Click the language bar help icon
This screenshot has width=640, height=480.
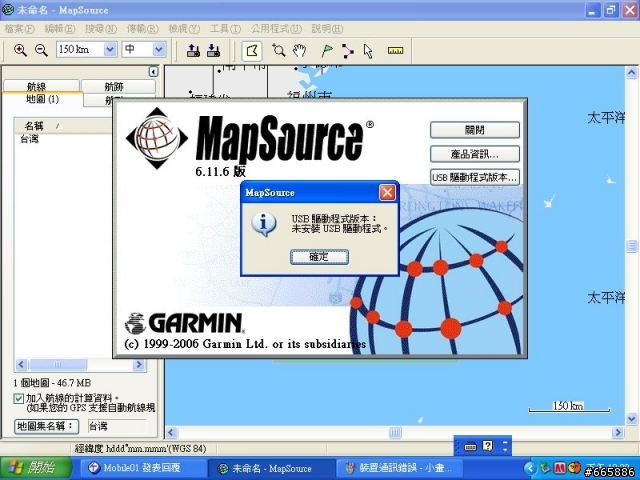coord(488,446)
